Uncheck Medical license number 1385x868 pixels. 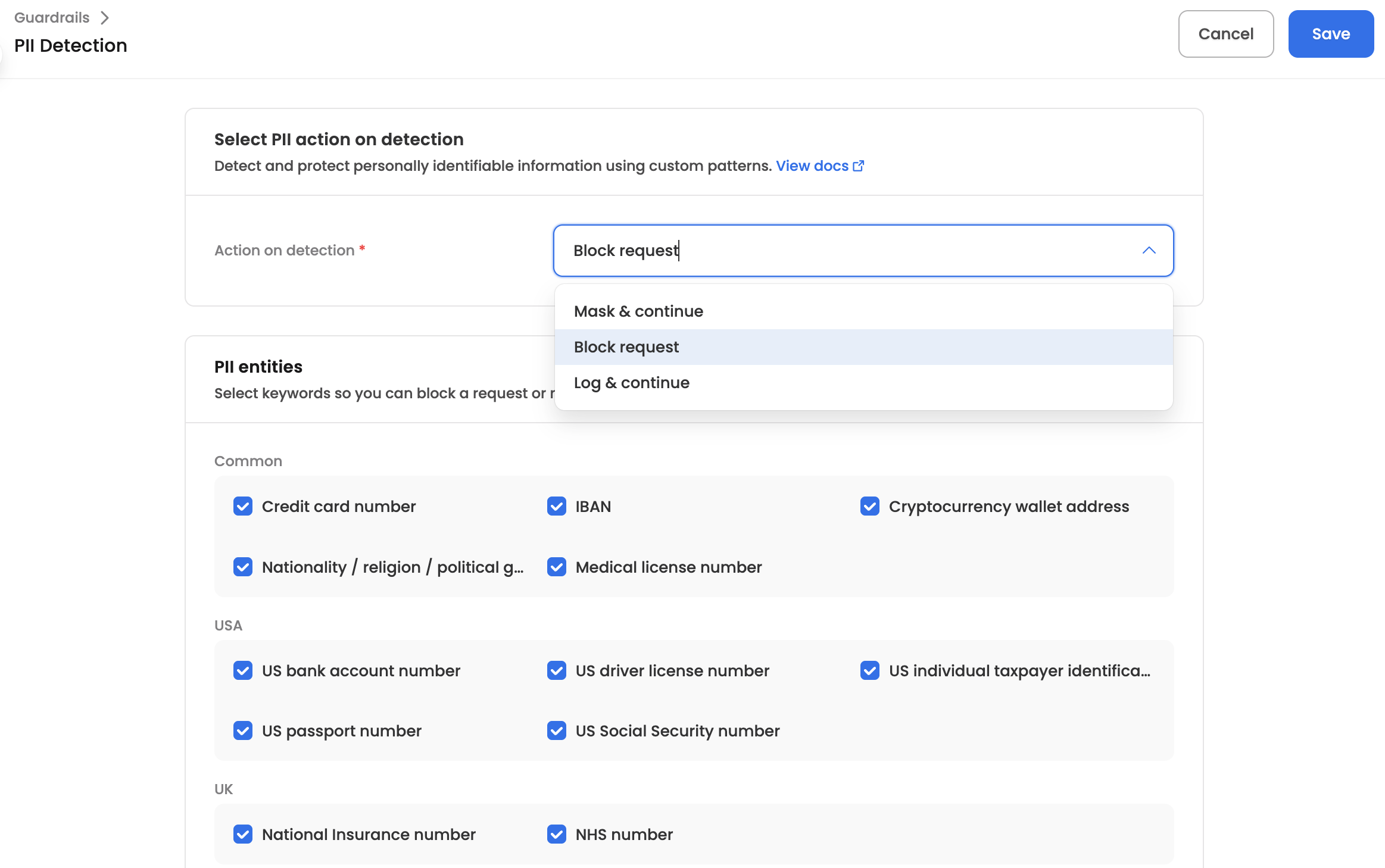click(557, 567)
